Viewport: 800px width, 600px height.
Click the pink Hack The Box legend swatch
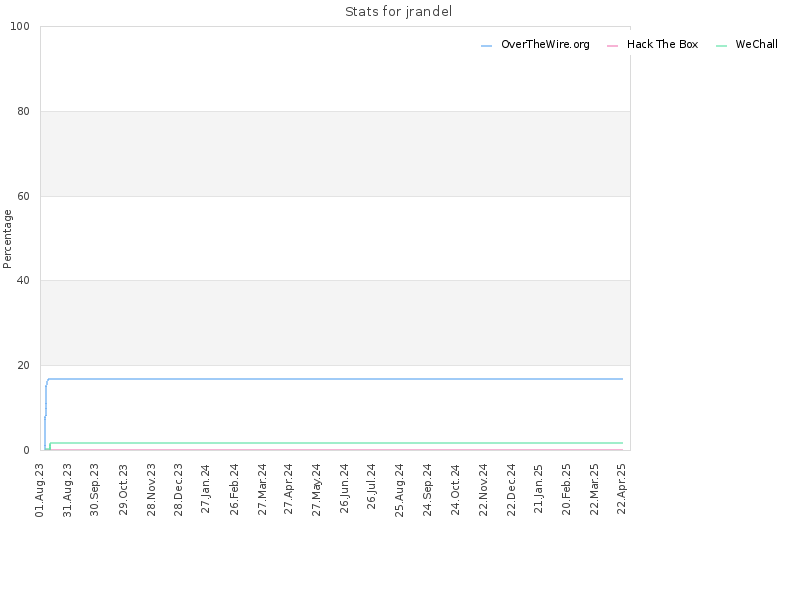(x=612, y=46)
